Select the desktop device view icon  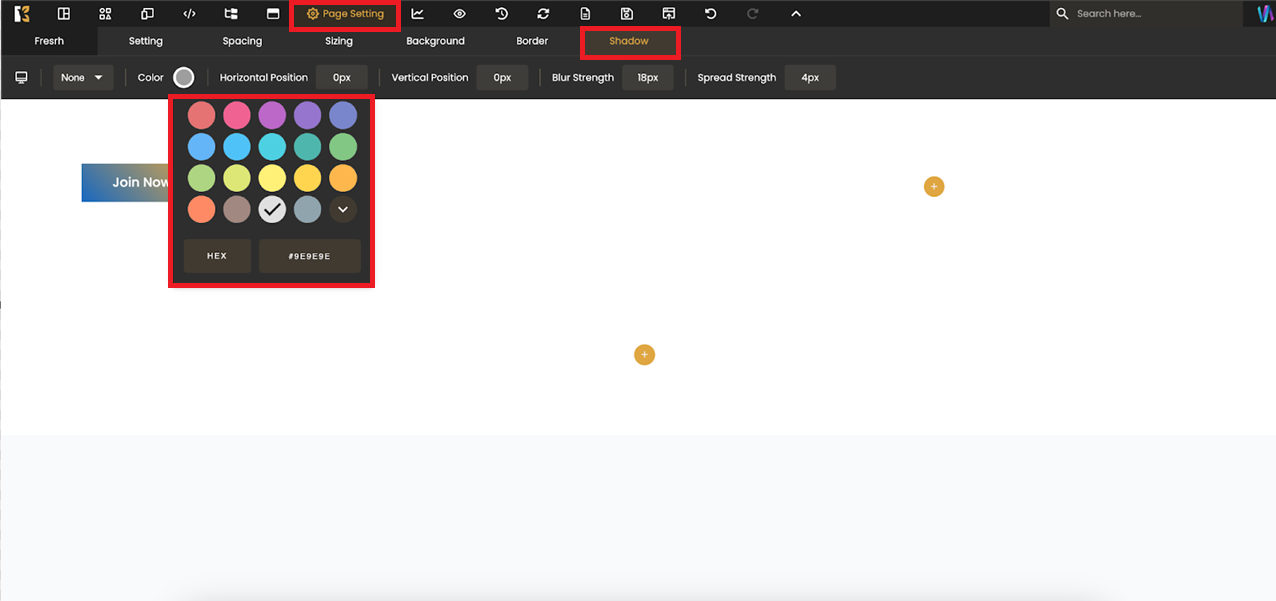(x=21, y=78)
